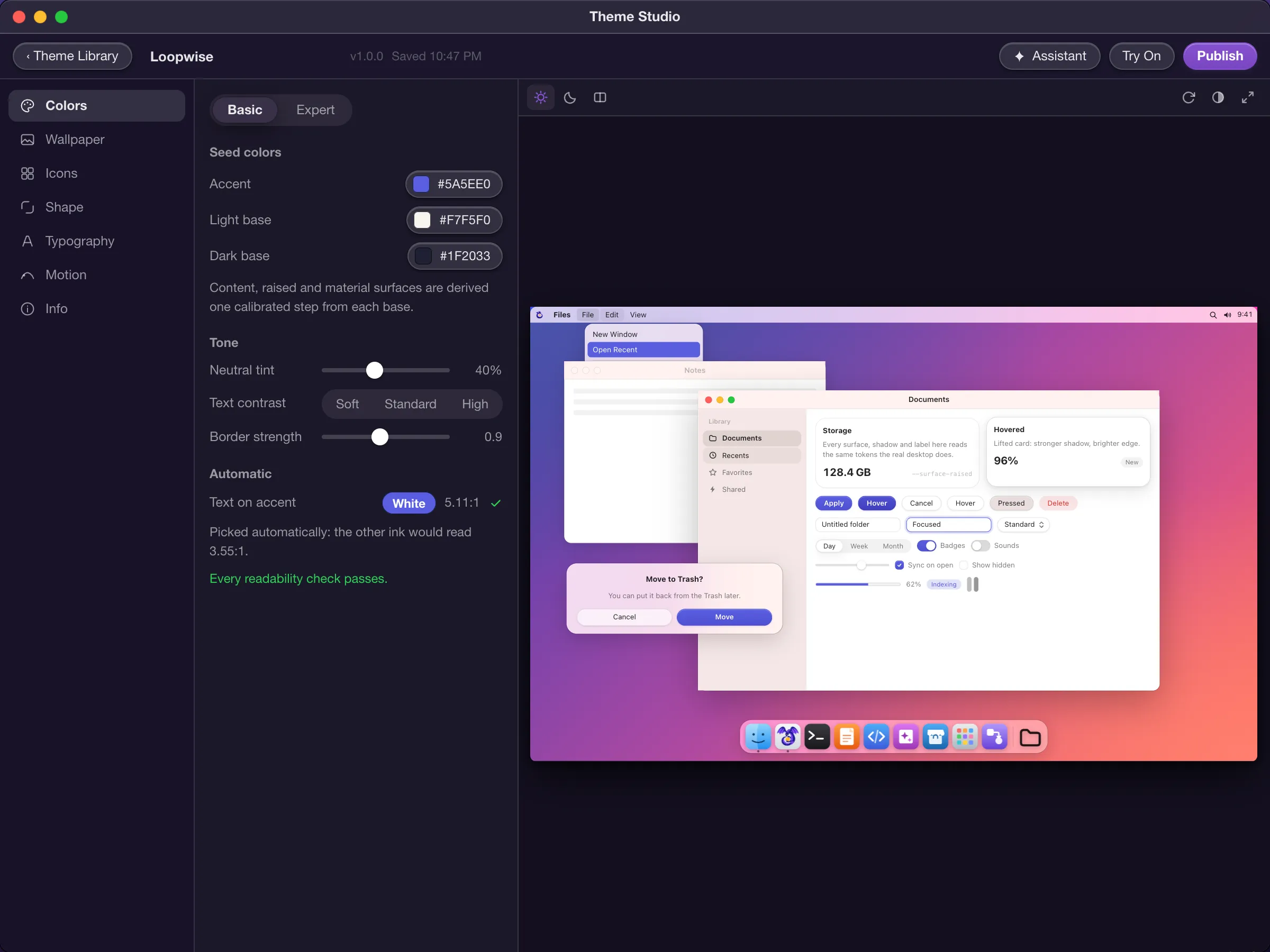Uncheck the Sync on open checkbox

(900, 565)
